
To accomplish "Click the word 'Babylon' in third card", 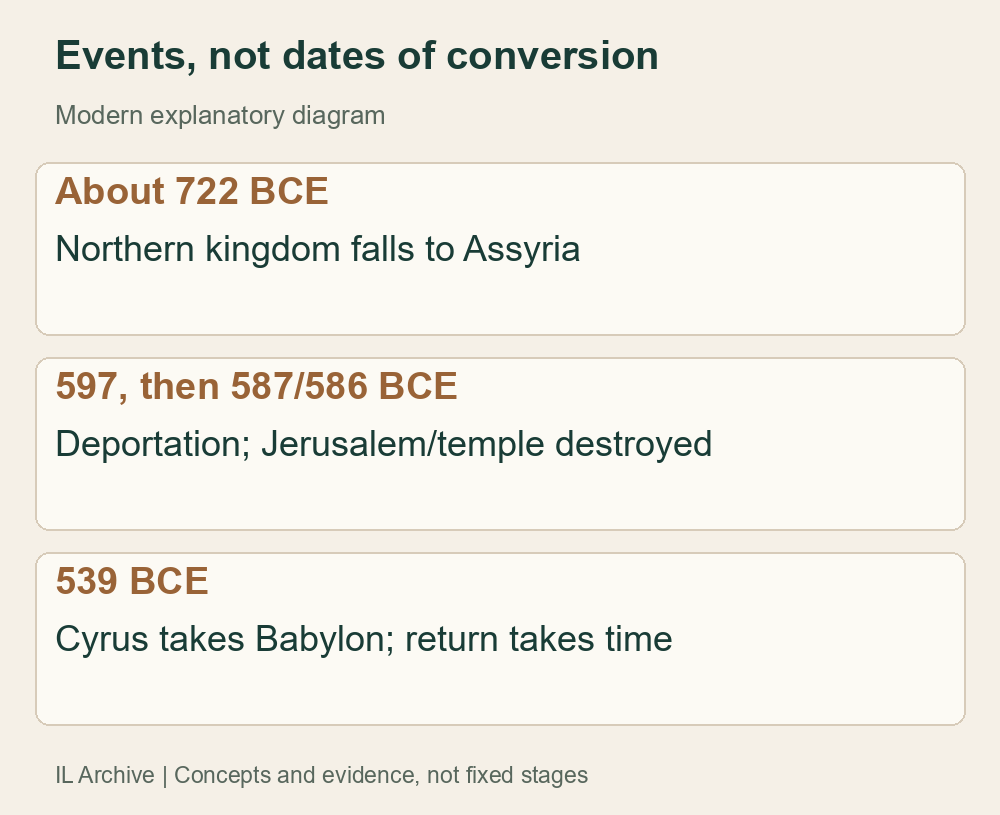I will point(325,639).
